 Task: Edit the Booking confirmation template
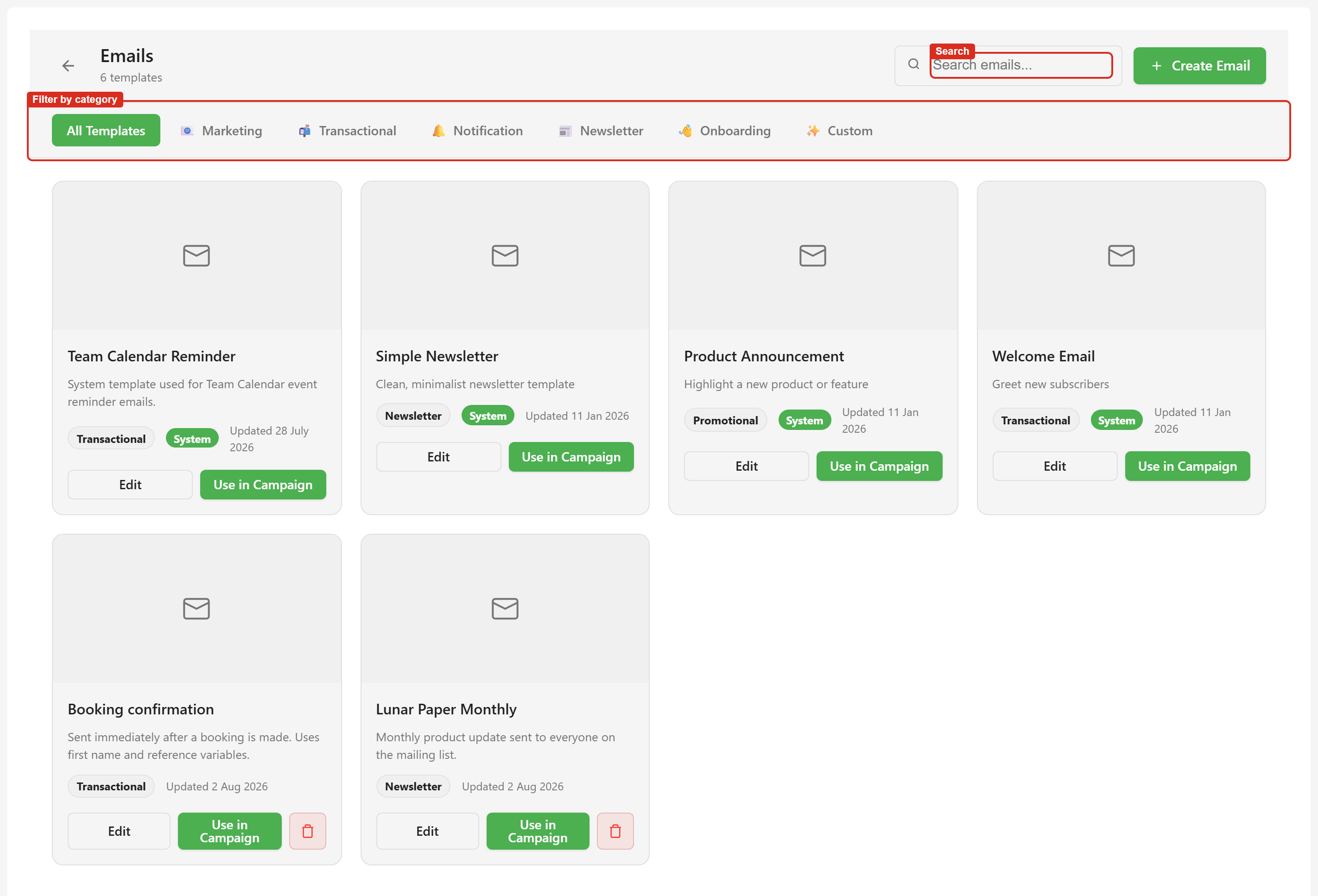click(x=119, y=831)
